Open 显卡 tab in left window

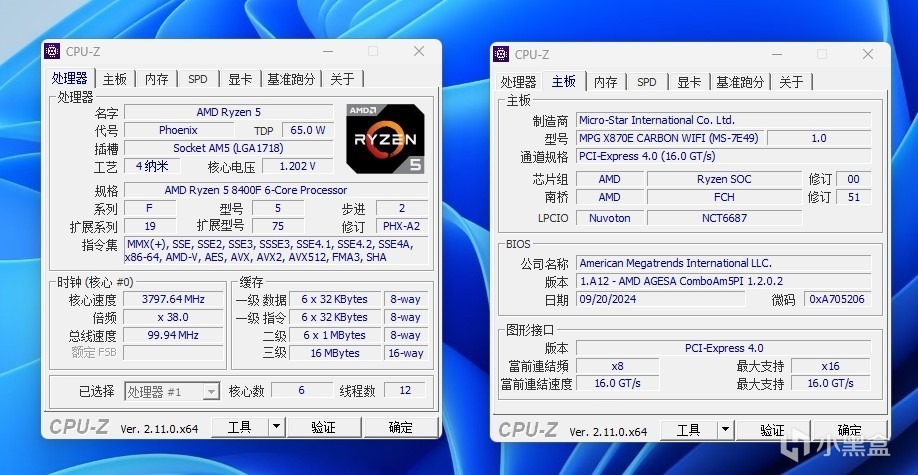point(240,79)
